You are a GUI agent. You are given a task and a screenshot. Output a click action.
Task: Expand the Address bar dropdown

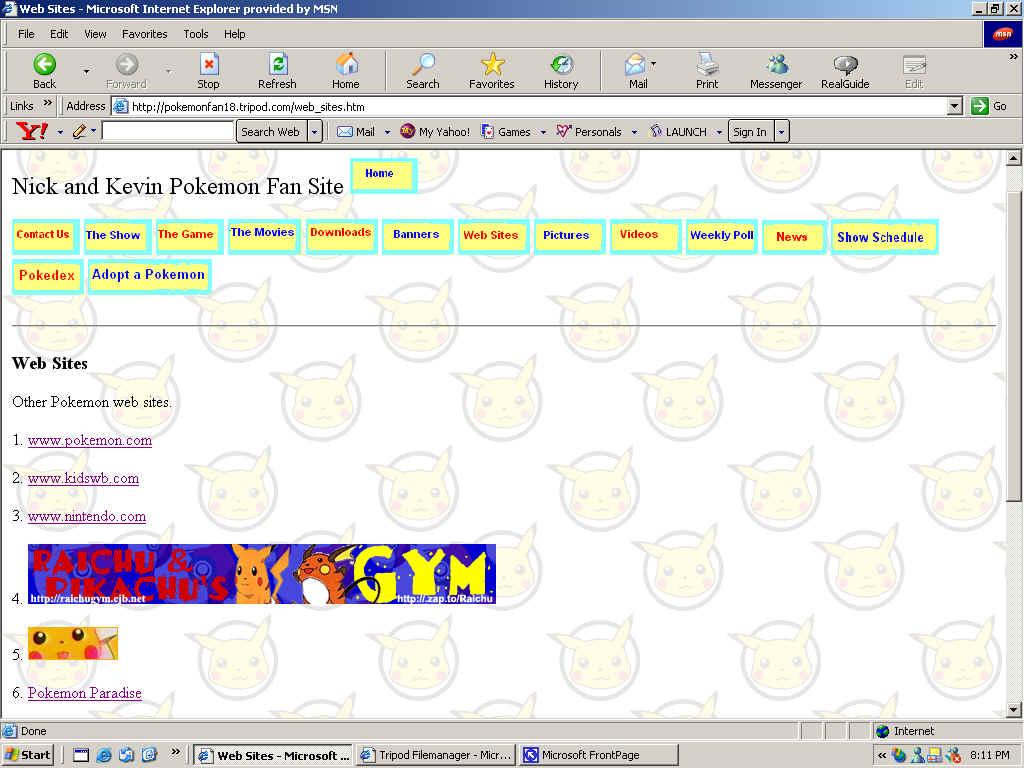click(x=955, y=106)
